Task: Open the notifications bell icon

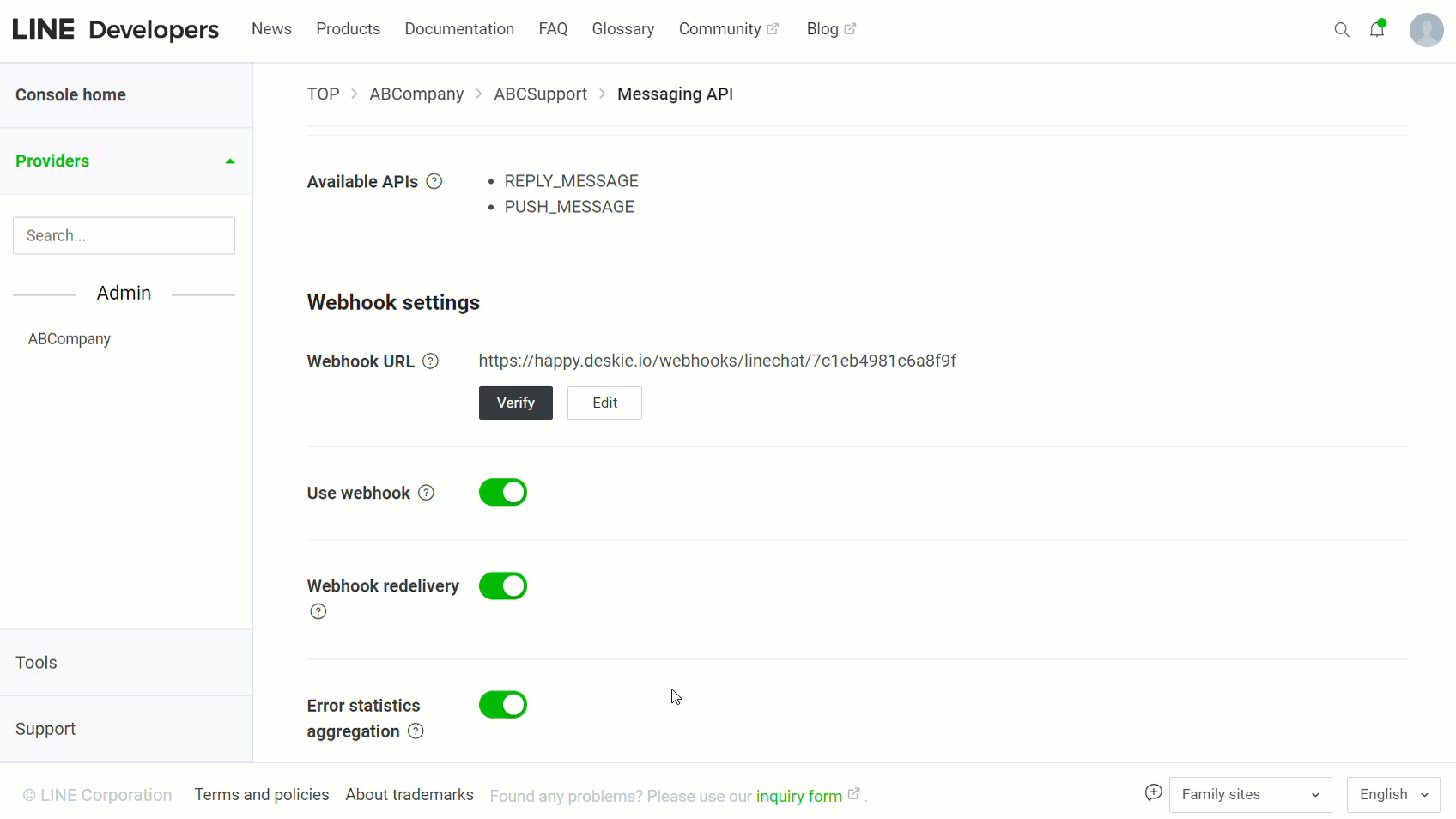Action: pos(1377,29)
